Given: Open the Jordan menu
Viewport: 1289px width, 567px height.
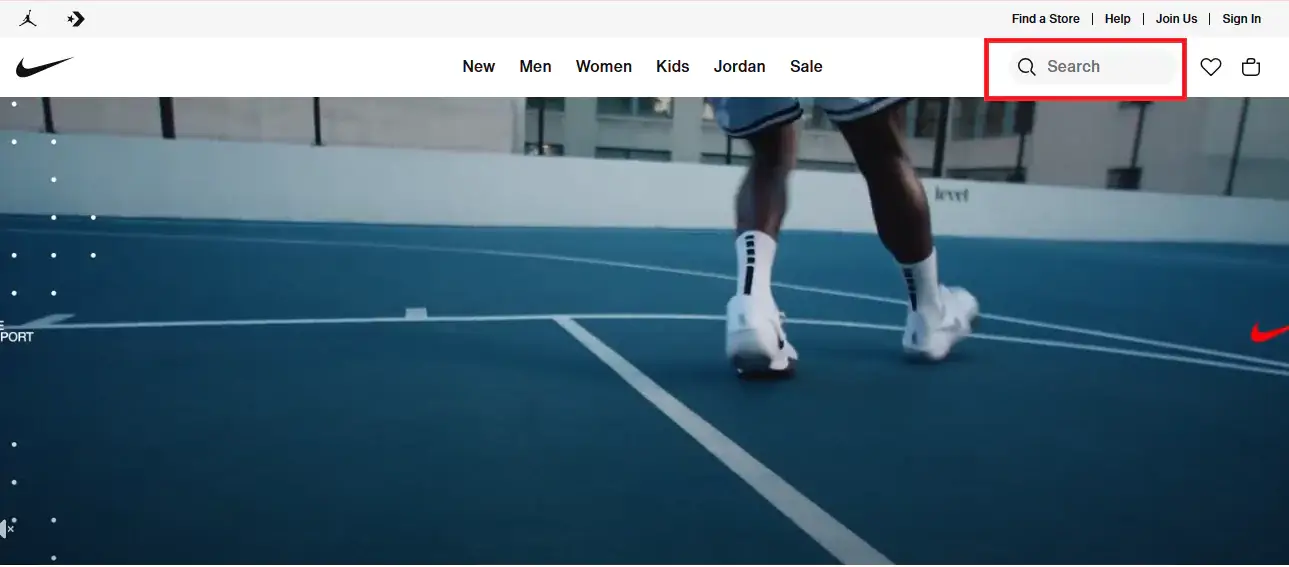Looking at the screenshot, I should (x=740, y=67).
